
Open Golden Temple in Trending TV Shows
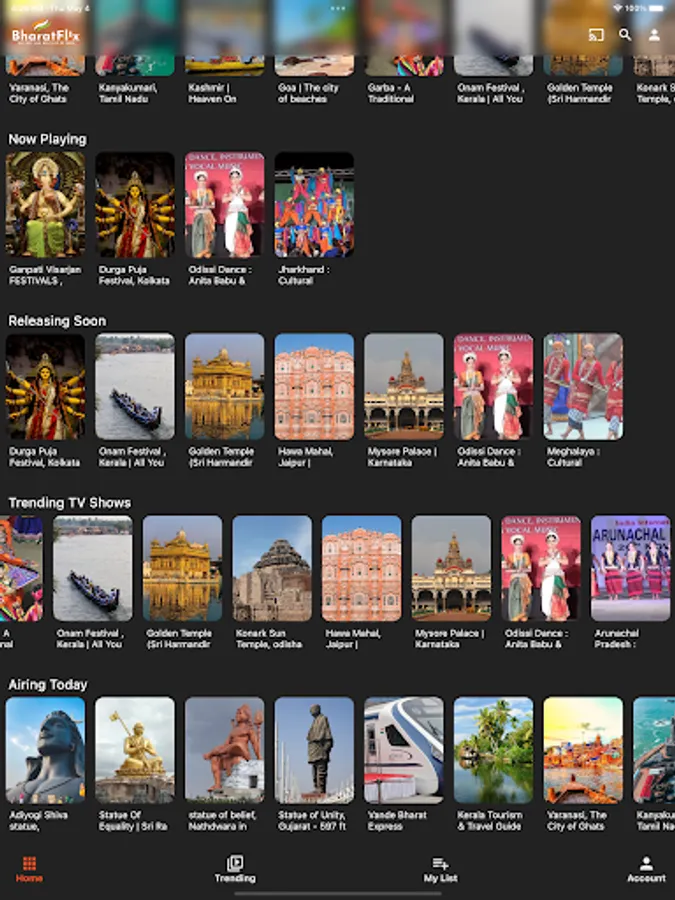[x=182, y=568]
